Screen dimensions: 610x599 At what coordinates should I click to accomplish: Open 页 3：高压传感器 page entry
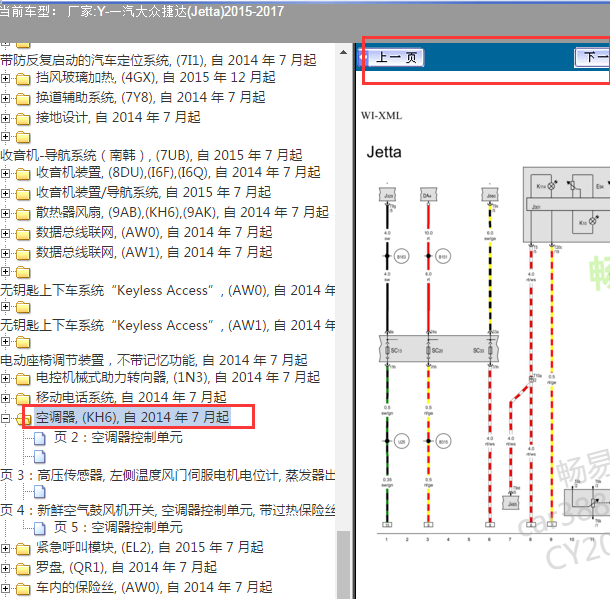point(167,475)
